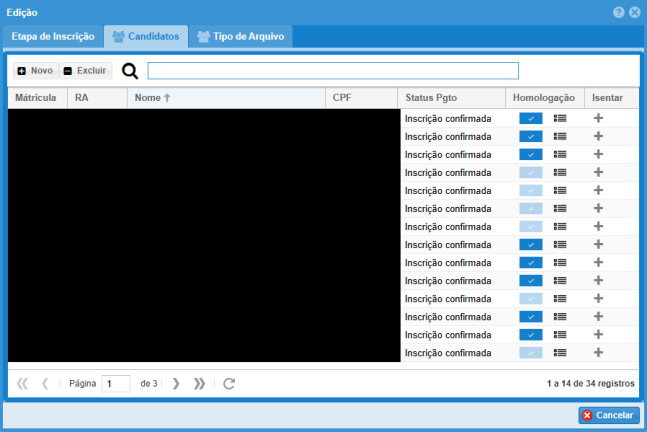
Task: Click the magnifying glass search icon
Action: [129, 71]
